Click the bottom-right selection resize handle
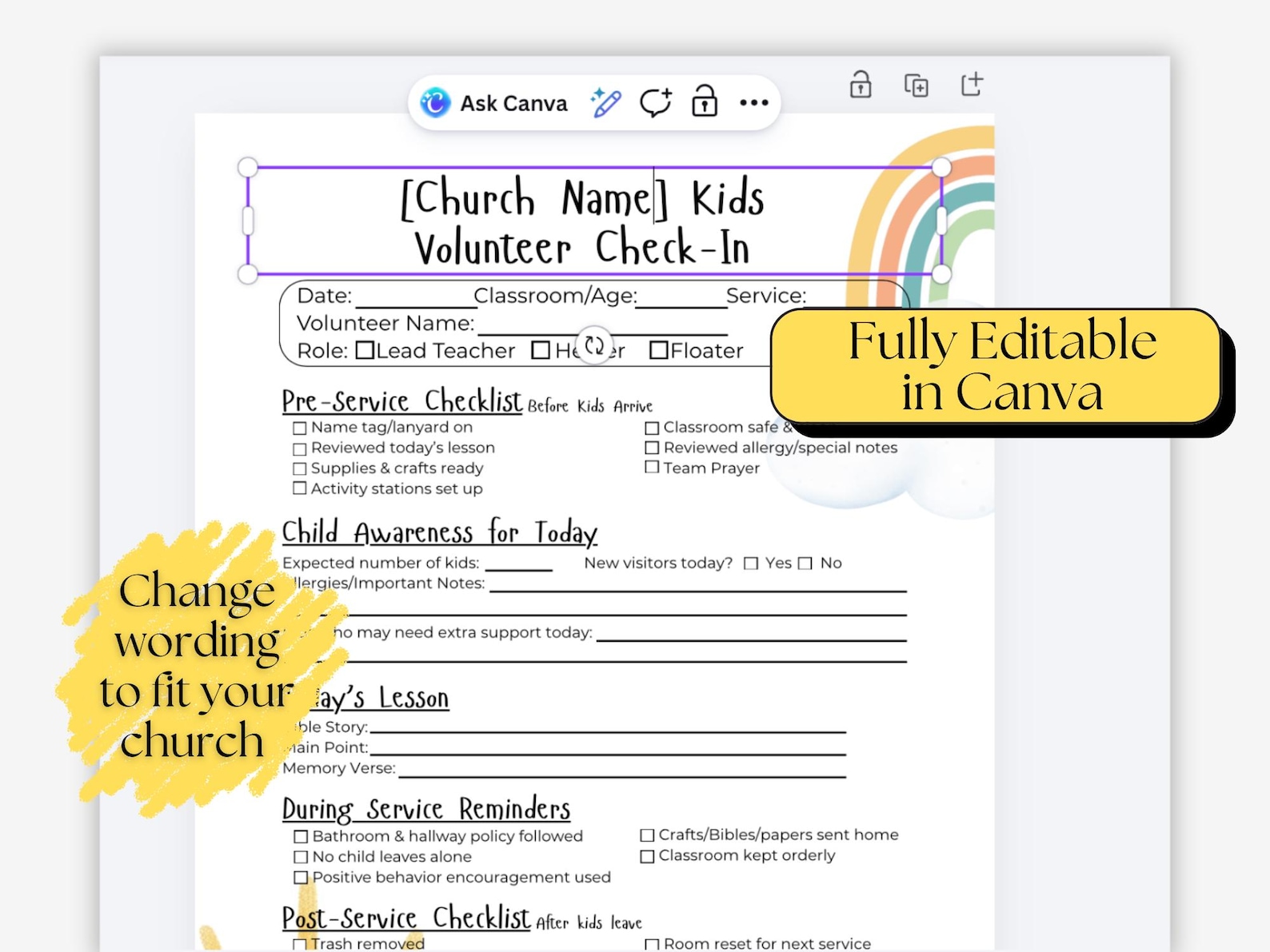The height and width of the screenshot is (952, 1270). [941, 274]
